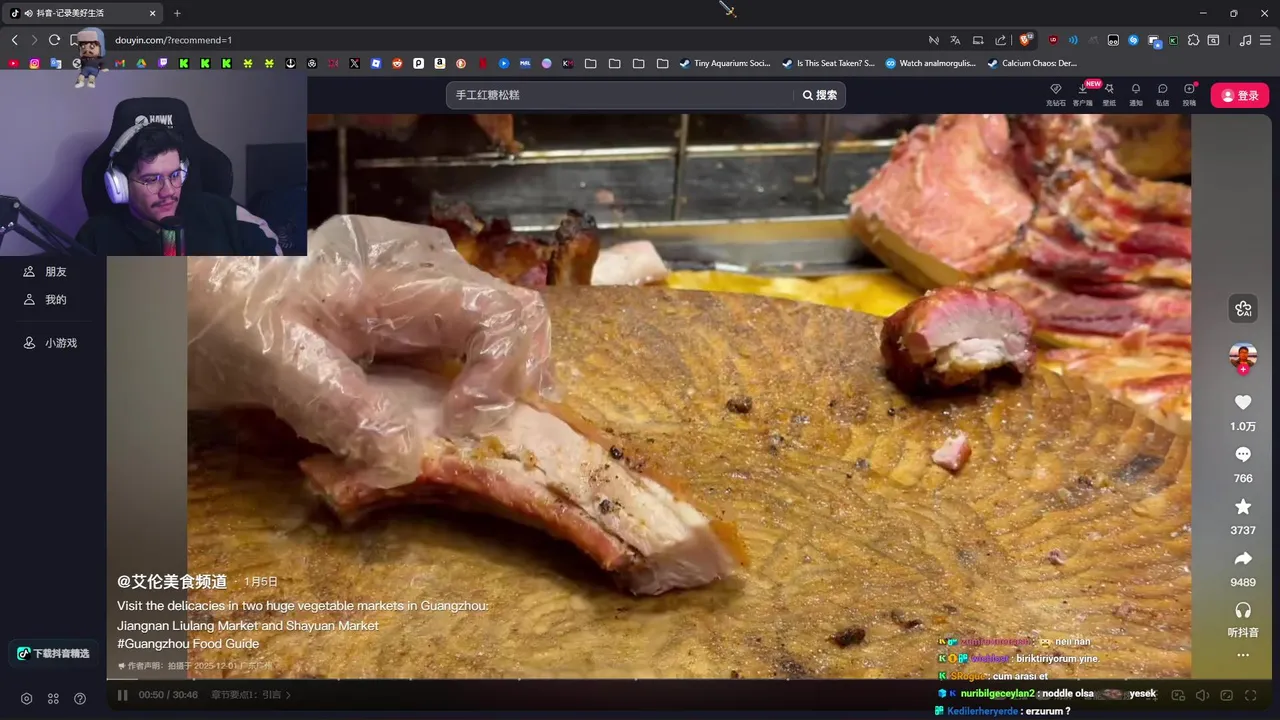This screenshot has width=1280, height=720.
Task: Open the Reddit bookmark icon
Action: pos(397,63)
